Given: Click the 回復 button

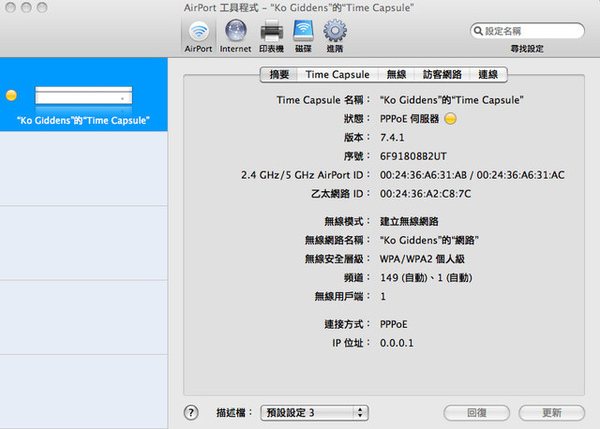Looking at the screenshot, I should coord(476,413).
